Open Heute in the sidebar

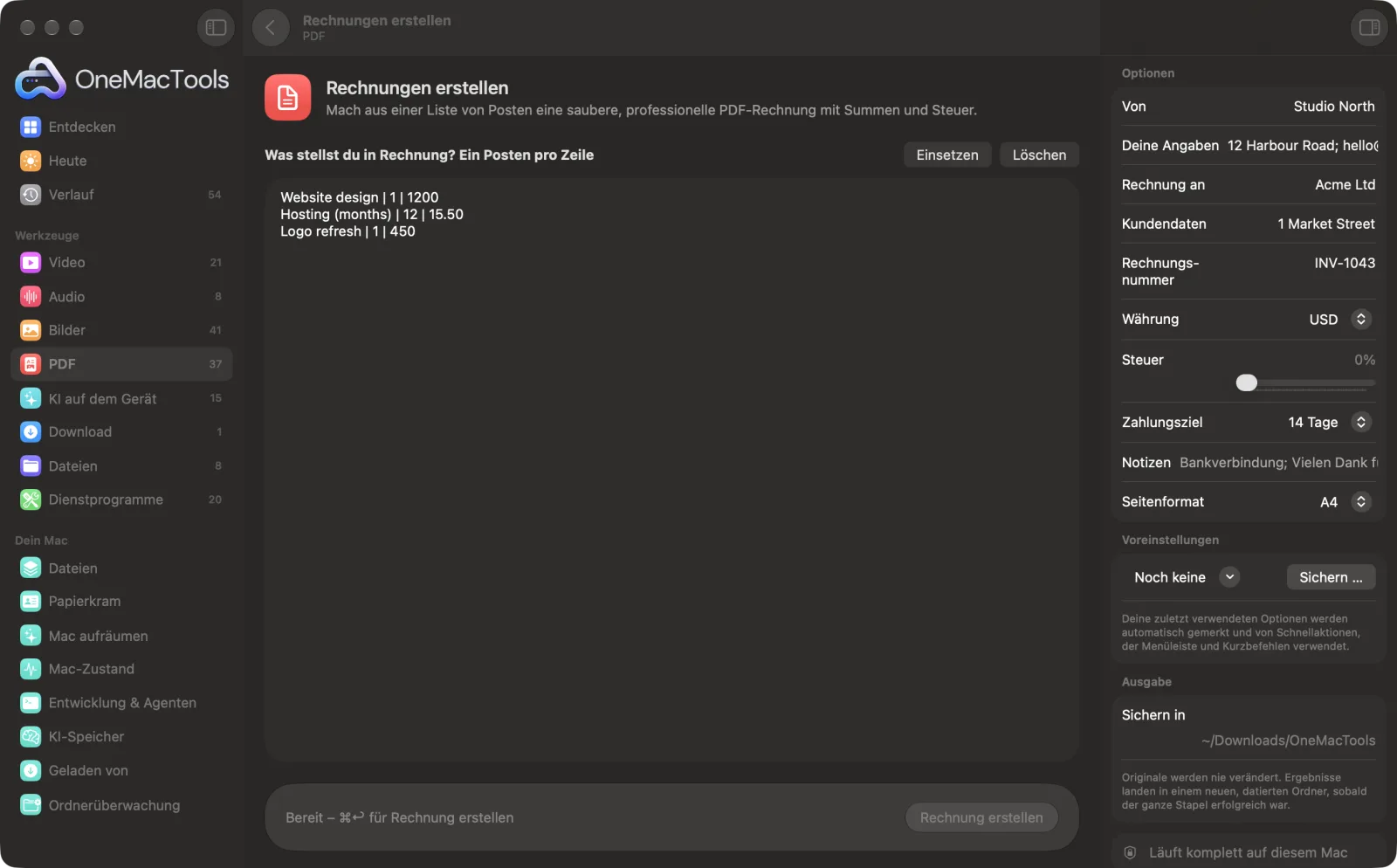click(121, 162)
